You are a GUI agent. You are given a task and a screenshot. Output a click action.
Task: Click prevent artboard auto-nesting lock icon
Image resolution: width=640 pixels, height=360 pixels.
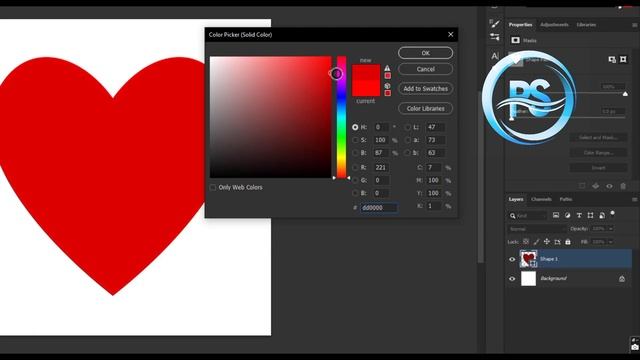(x=557, y=242)
